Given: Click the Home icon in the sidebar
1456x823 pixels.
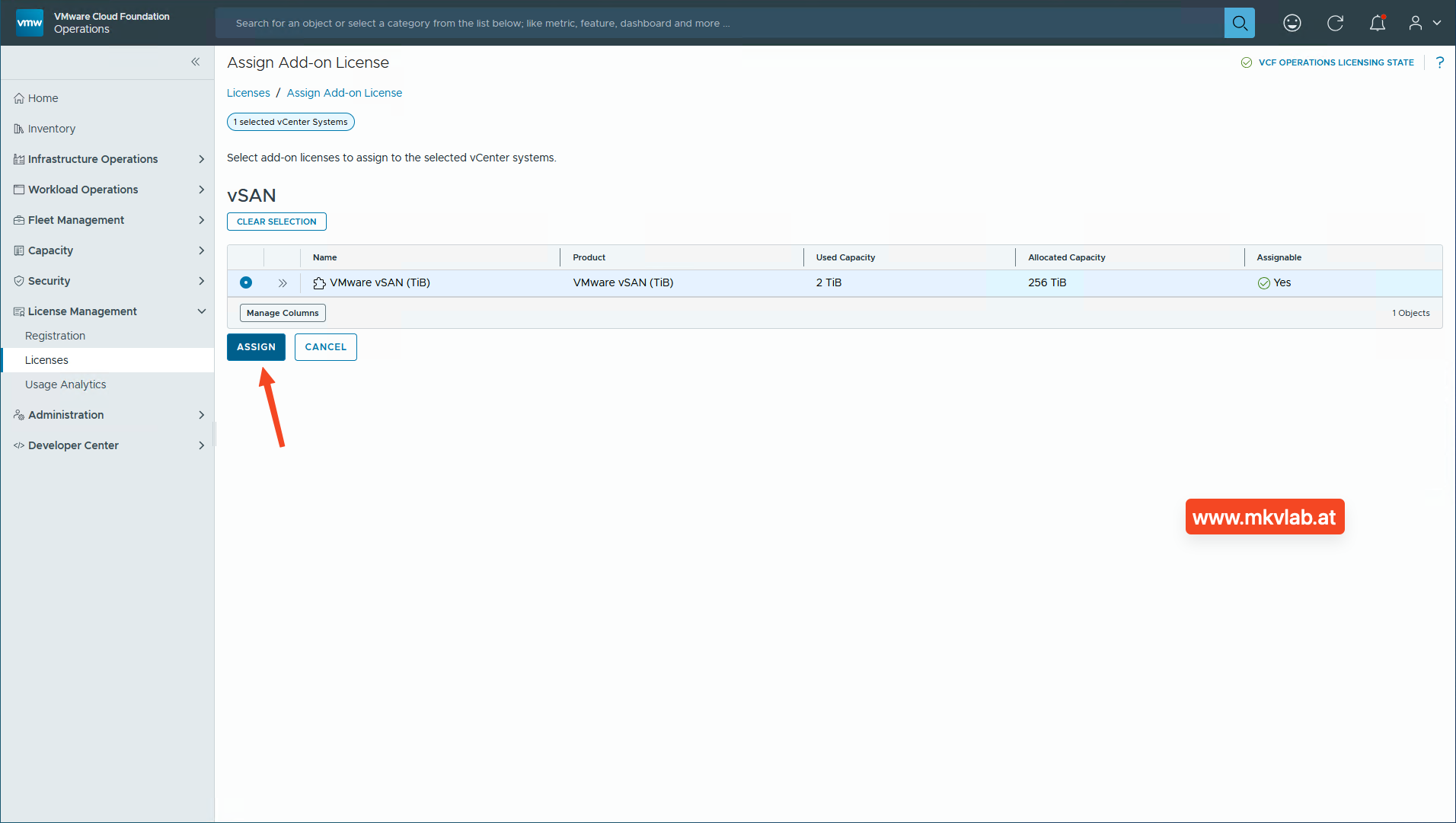Looking at the screenshot, I should click(x=18, y=97).
